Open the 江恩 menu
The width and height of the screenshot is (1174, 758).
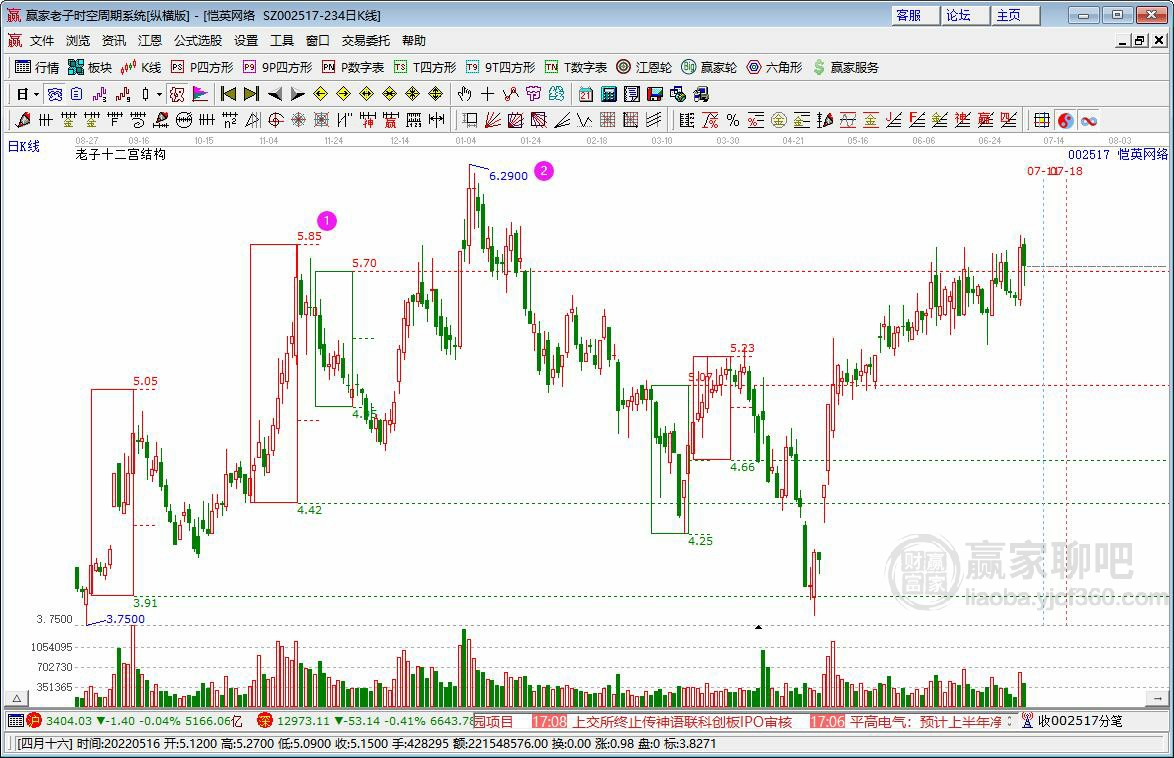[150, 40]
